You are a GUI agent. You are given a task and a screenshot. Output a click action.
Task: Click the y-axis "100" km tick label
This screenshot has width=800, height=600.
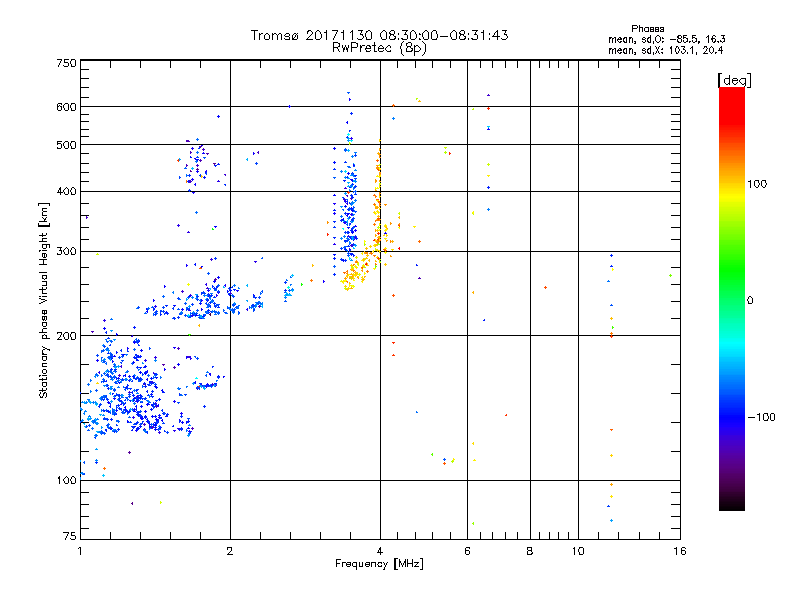coord(66,480)
